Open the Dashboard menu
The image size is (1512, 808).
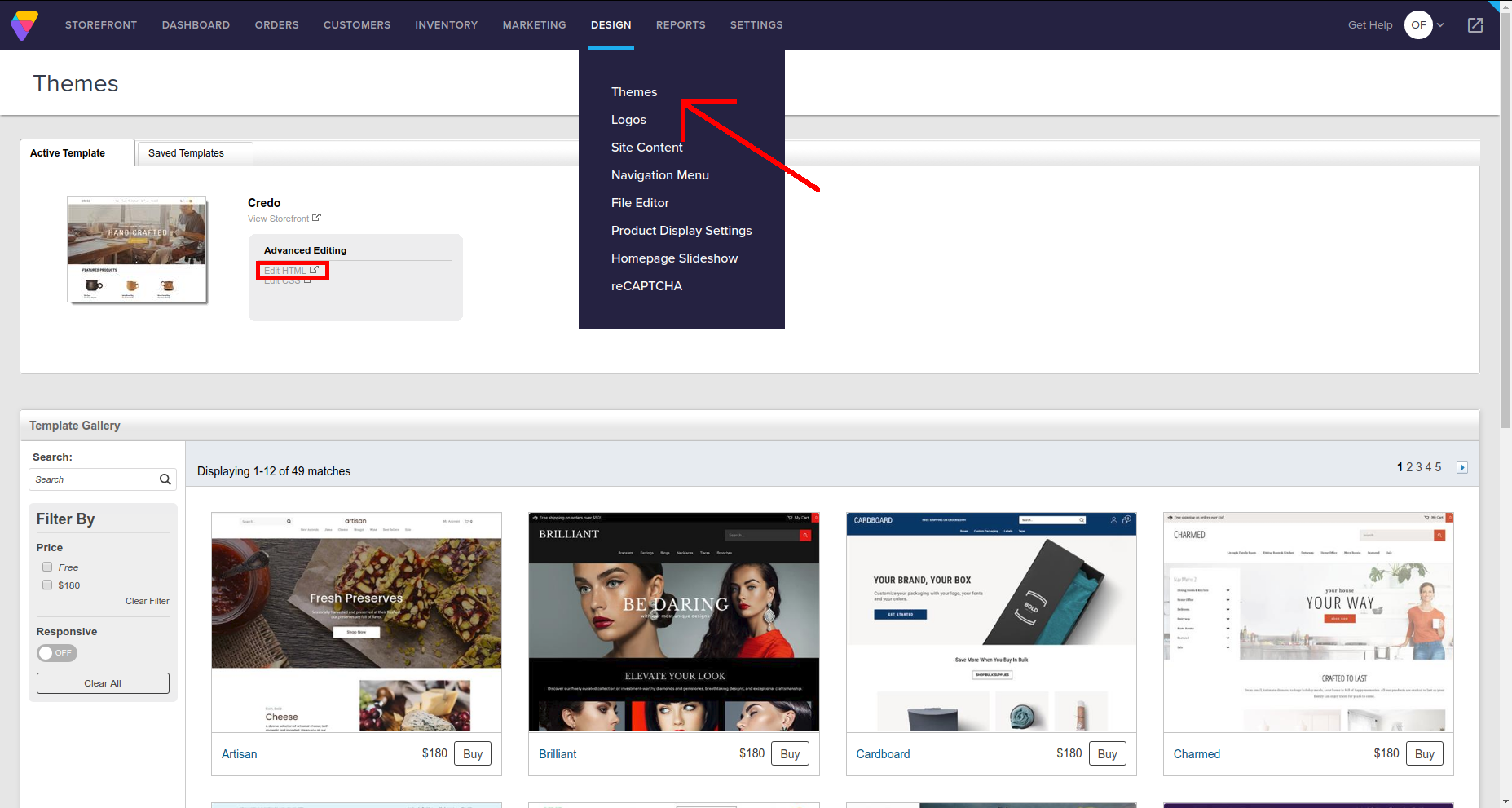[196, 25]
